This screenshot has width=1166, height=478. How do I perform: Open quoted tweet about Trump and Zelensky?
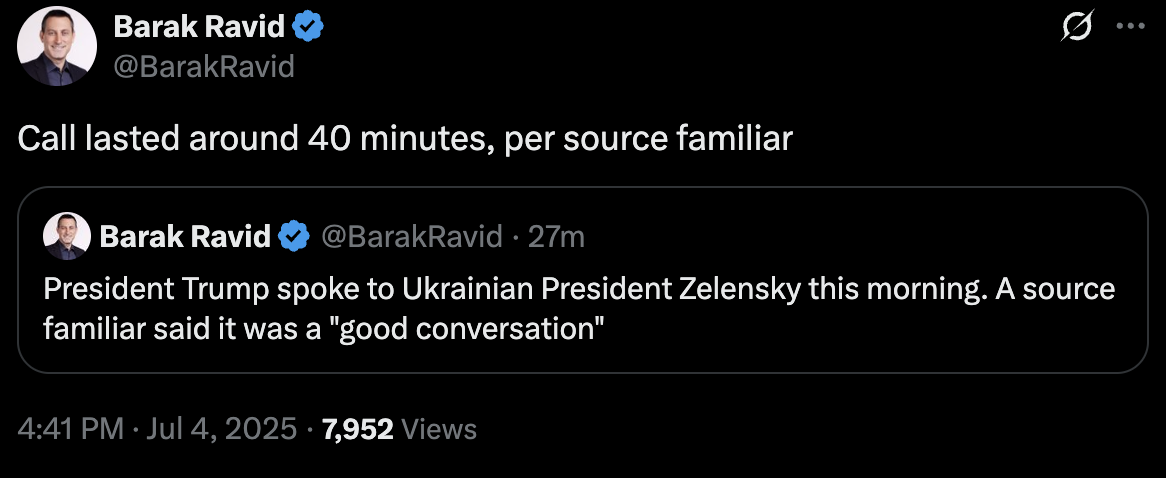click(582, 308)
